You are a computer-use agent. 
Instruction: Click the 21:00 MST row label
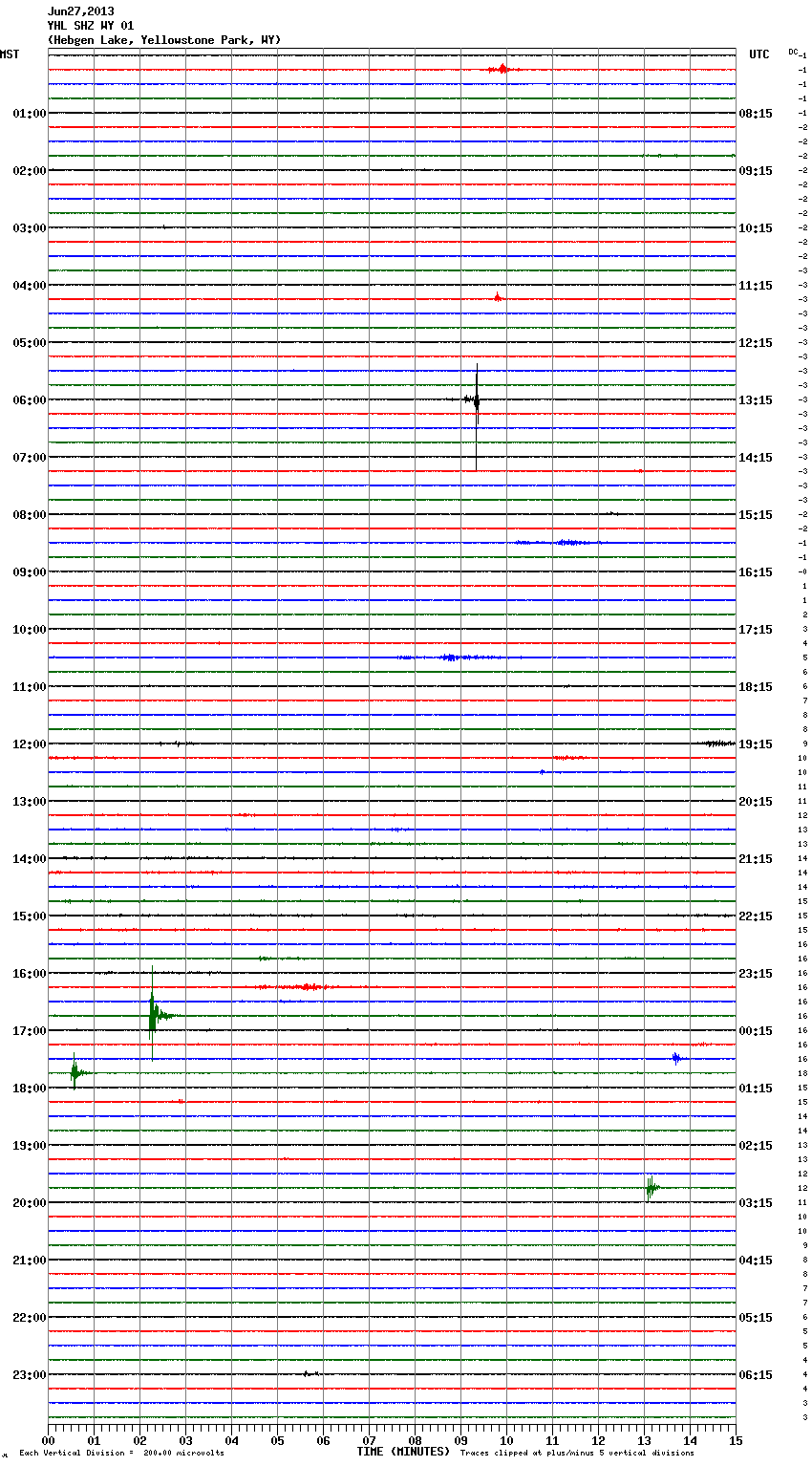click(30, 1261)
